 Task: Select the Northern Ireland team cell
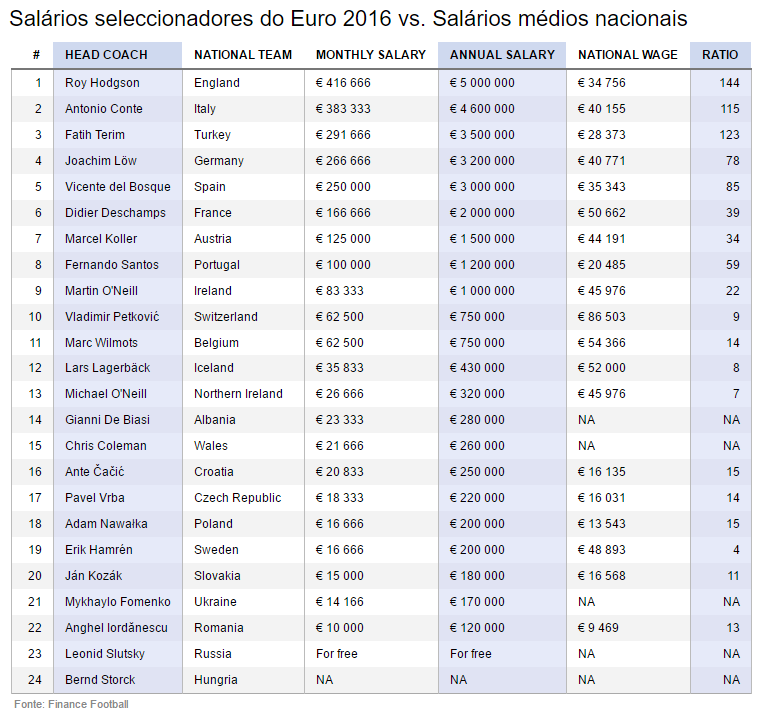click(x=238, y=394)
